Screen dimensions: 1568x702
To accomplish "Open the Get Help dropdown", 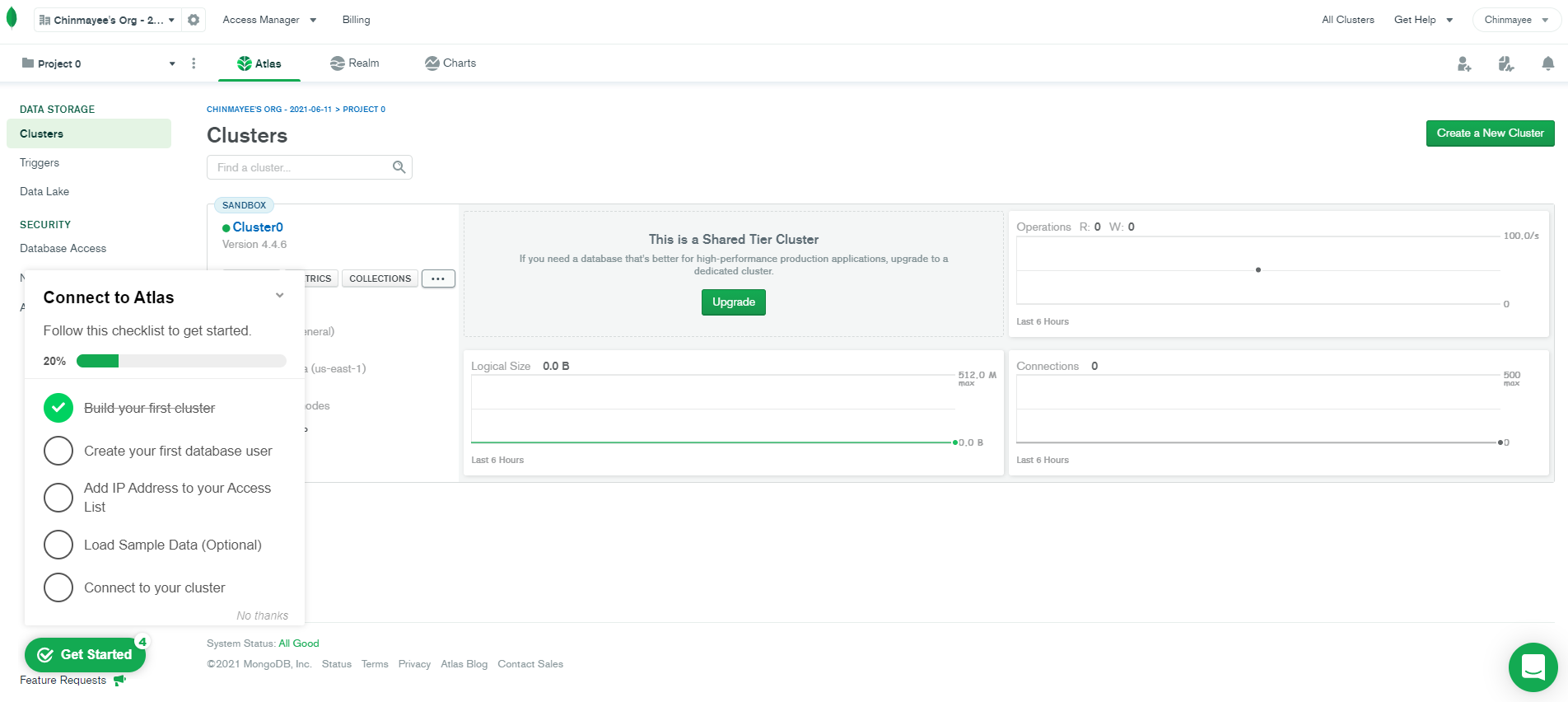I will pos(1423,20).
